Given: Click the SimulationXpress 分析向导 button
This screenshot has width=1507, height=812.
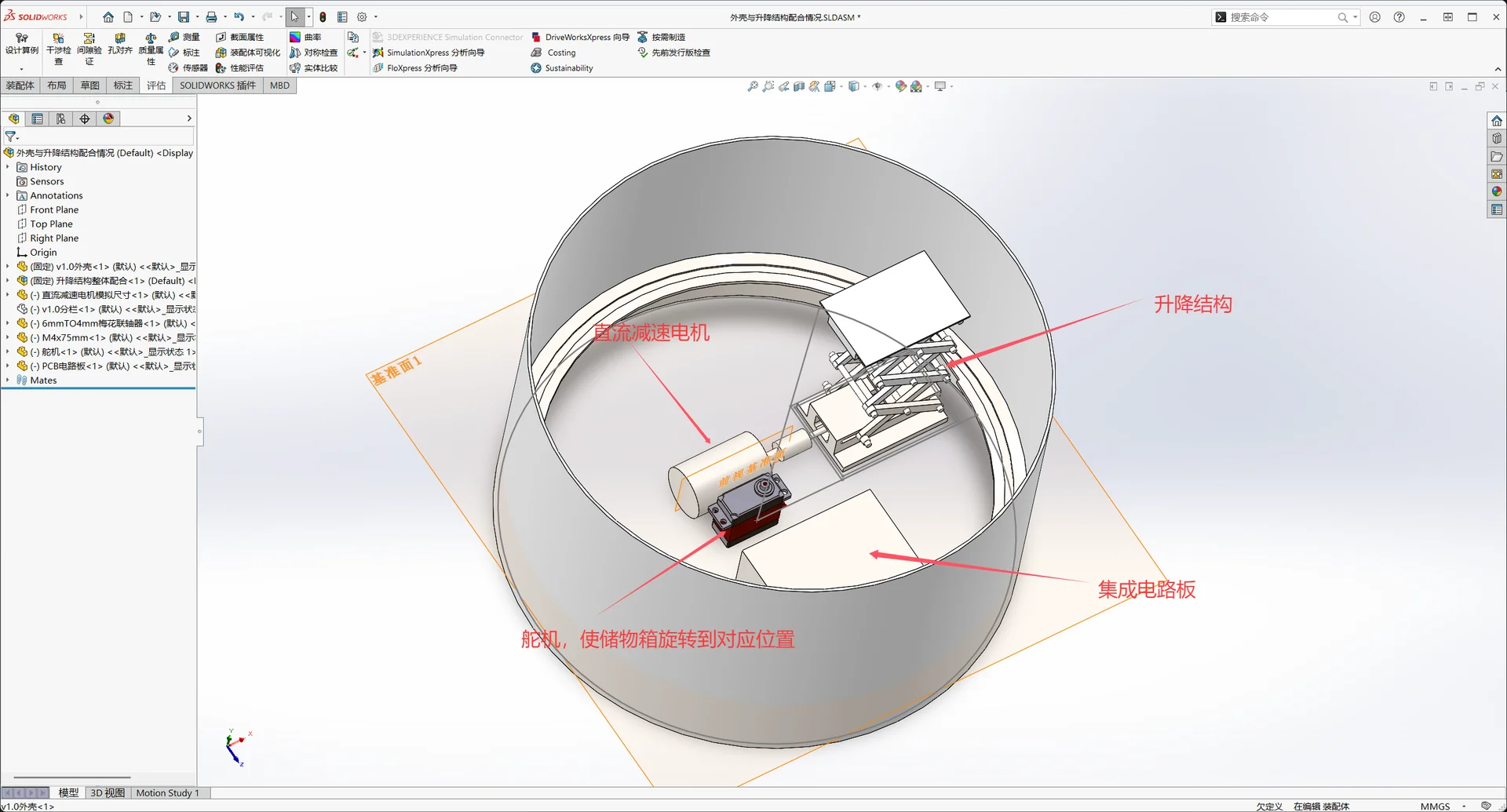Looking at the screenshot, I should click(429, 53).
